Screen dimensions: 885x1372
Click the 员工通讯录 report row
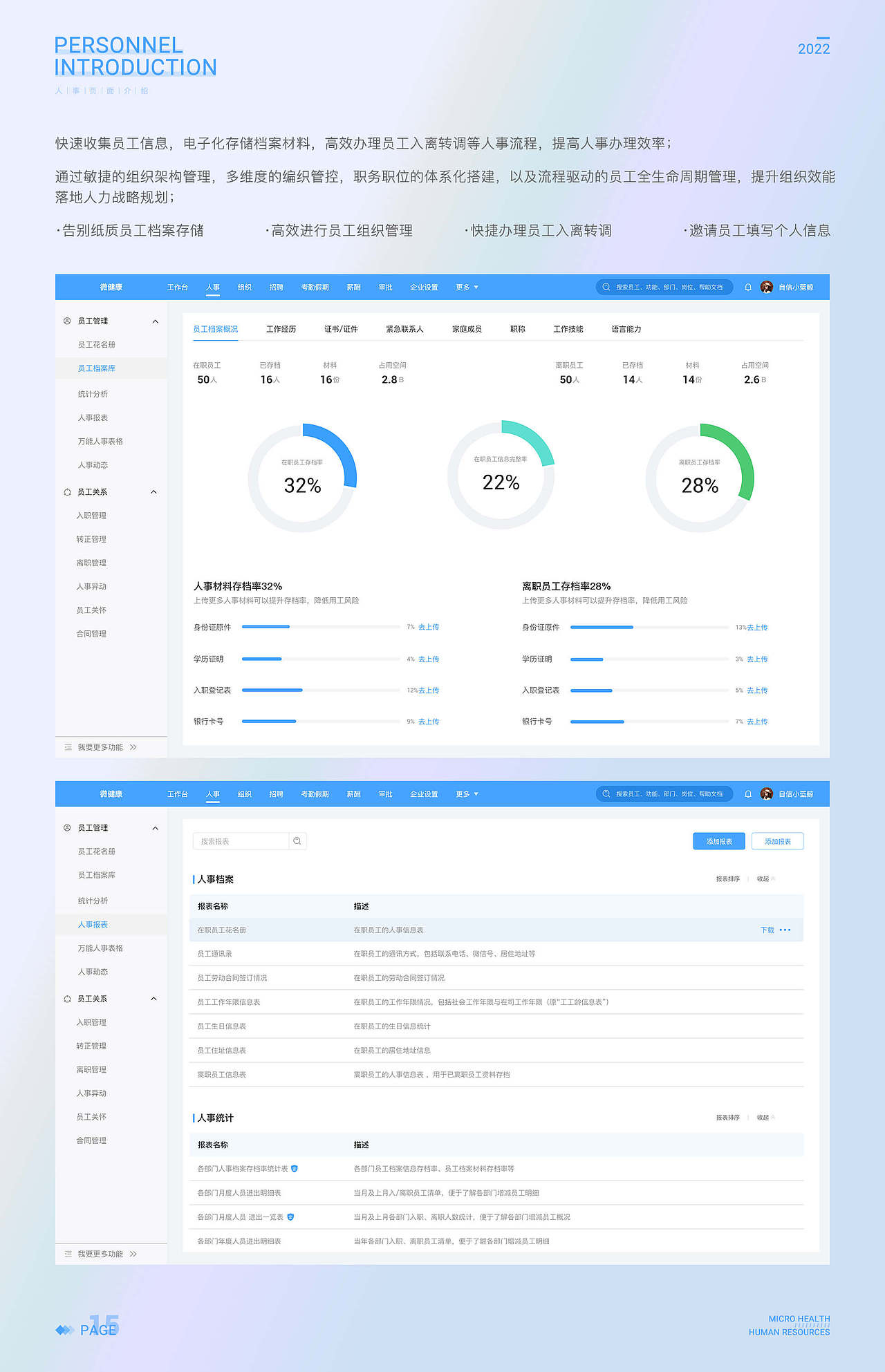(496, 954)
